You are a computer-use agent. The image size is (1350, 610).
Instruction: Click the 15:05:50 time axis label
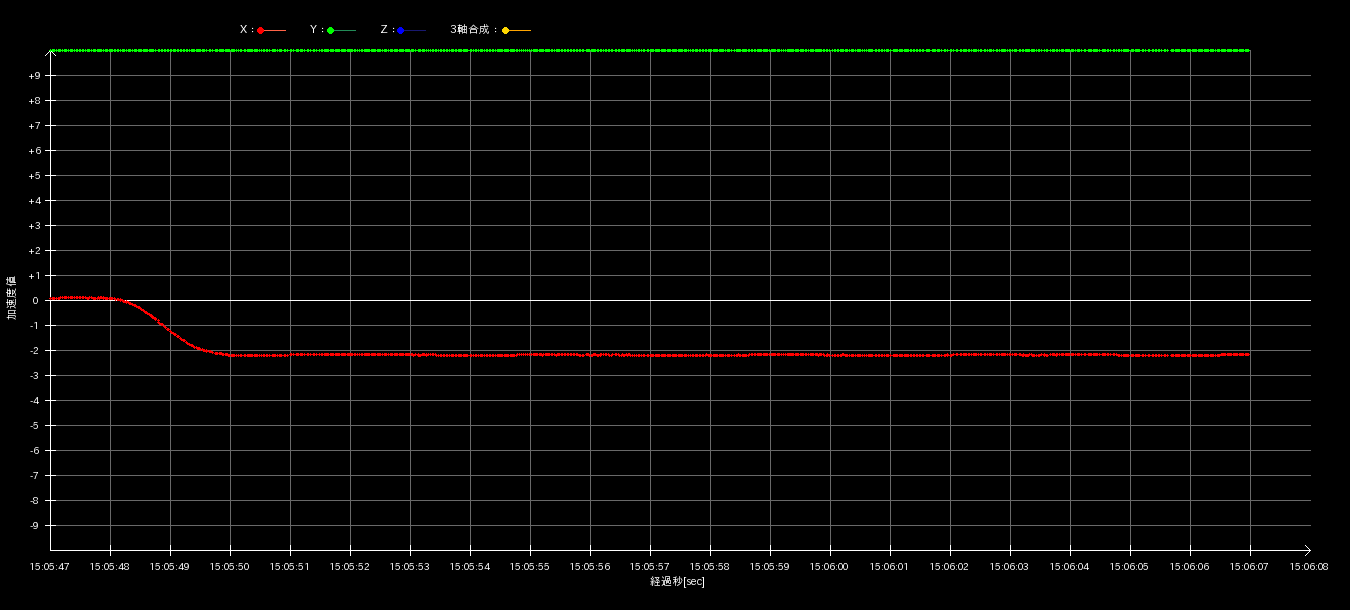tap(230, 567)
